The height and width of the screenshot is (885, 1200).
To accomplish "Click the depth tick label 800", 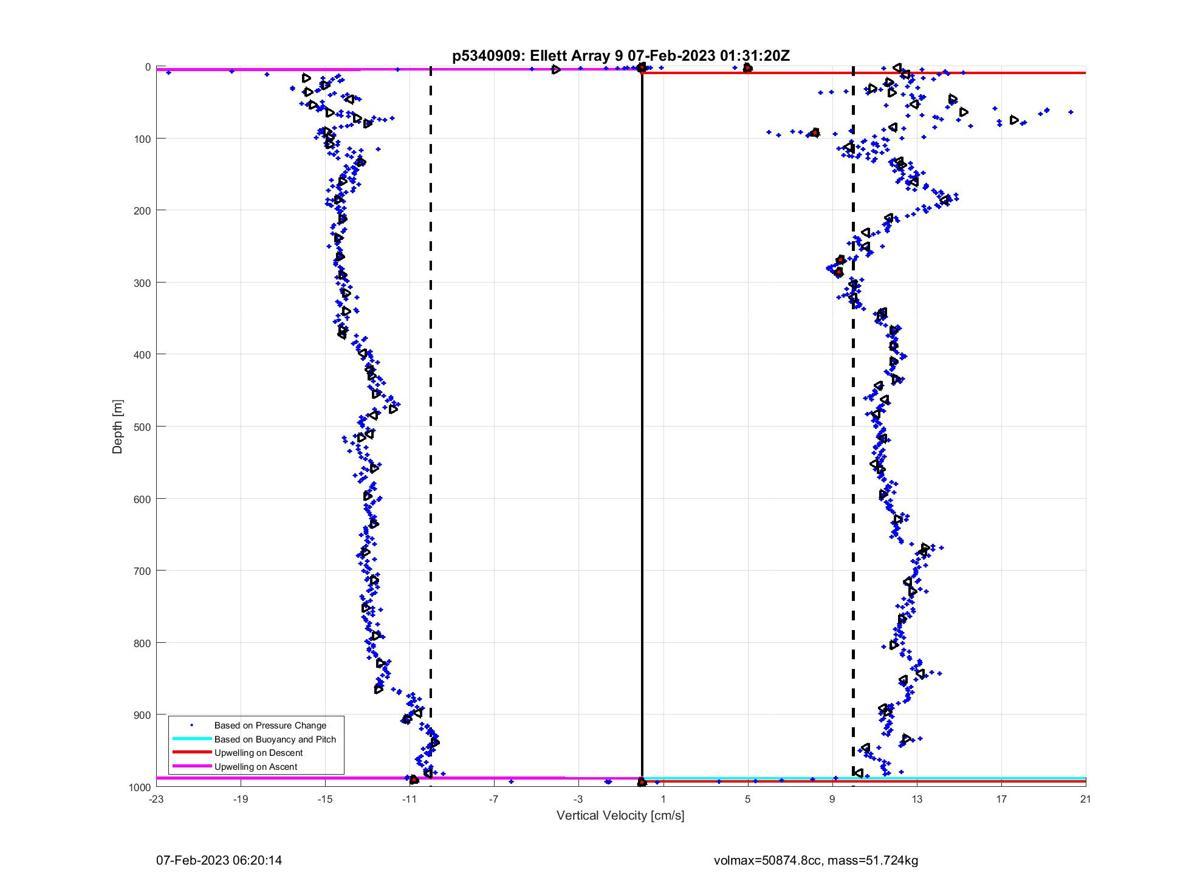I will tap(142, 643).
